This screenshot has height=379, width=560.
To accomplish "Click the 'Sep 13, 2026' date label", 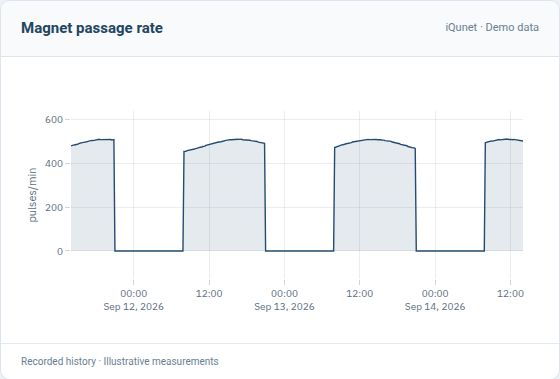I will pyautogui.click(x=284, y=307).
